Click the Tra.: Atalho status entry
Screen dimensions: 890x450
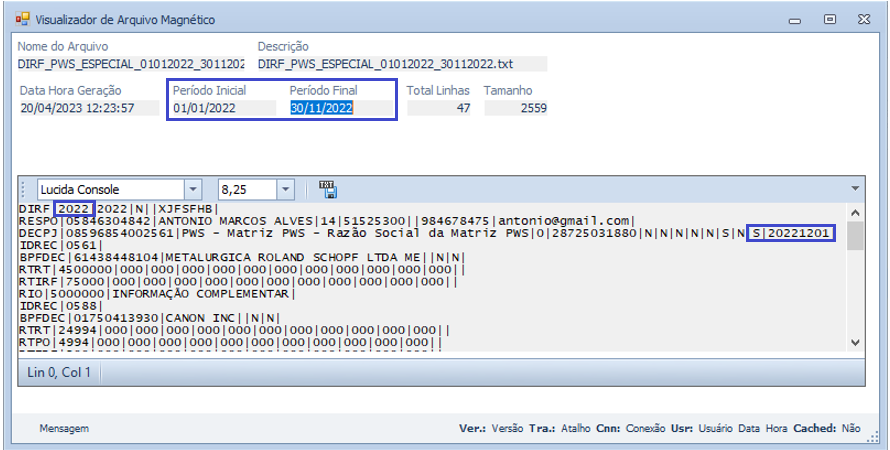(560, 428)
